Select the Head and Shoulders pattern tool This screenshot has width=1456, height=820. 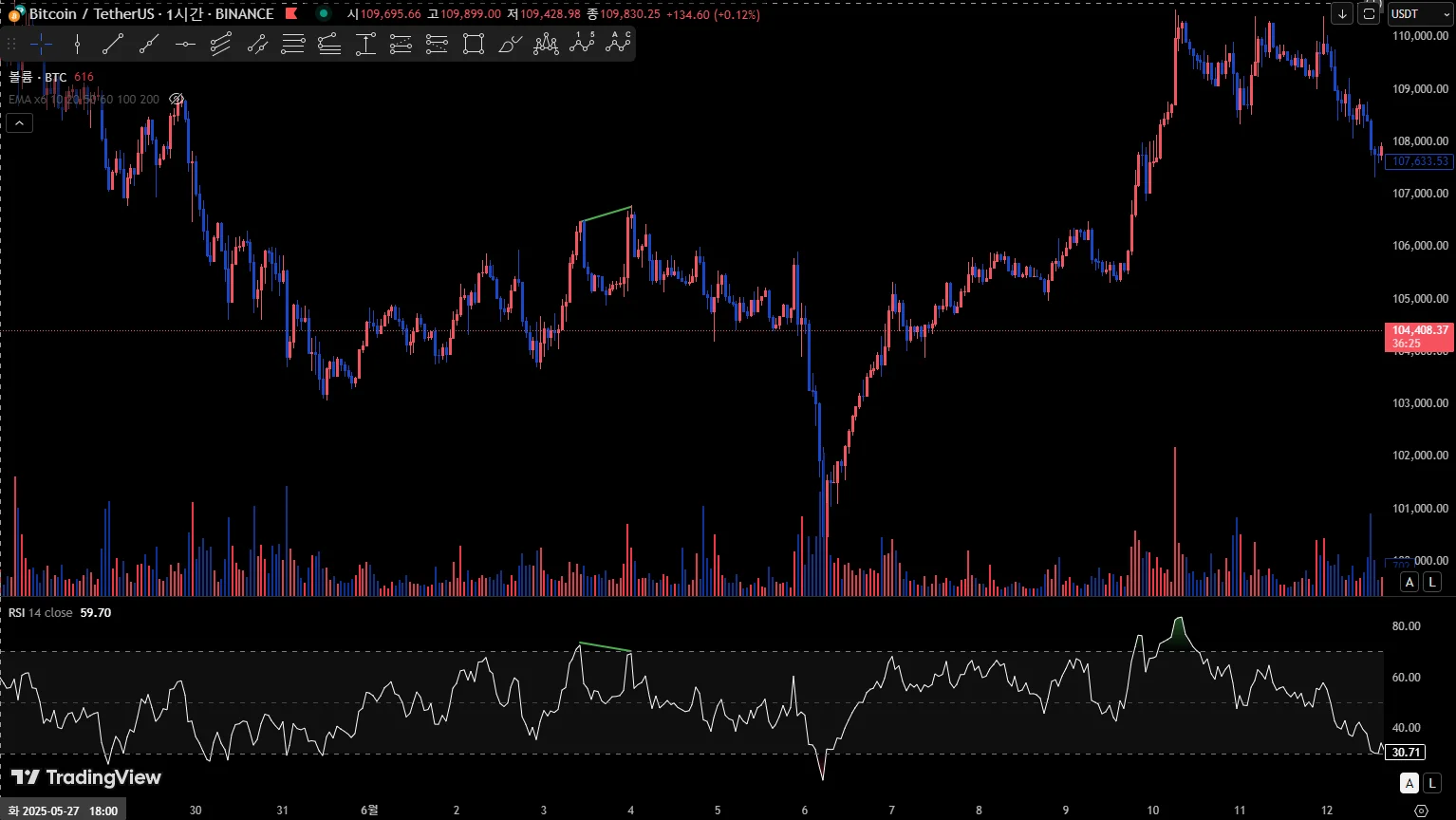(x=546, y=44)
